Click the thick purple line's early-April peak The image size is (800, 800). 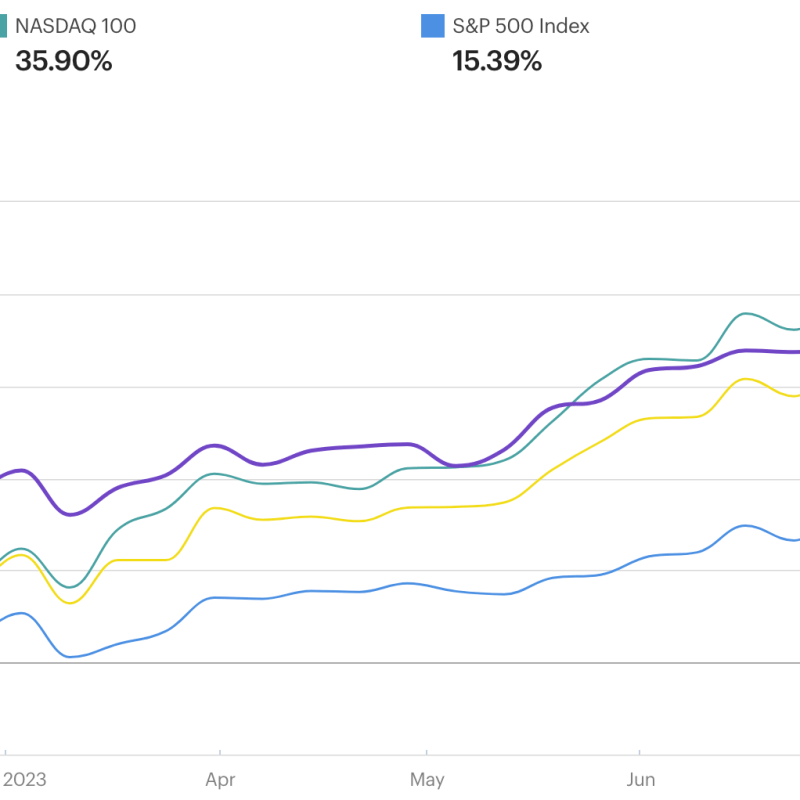tap(213, 445)
